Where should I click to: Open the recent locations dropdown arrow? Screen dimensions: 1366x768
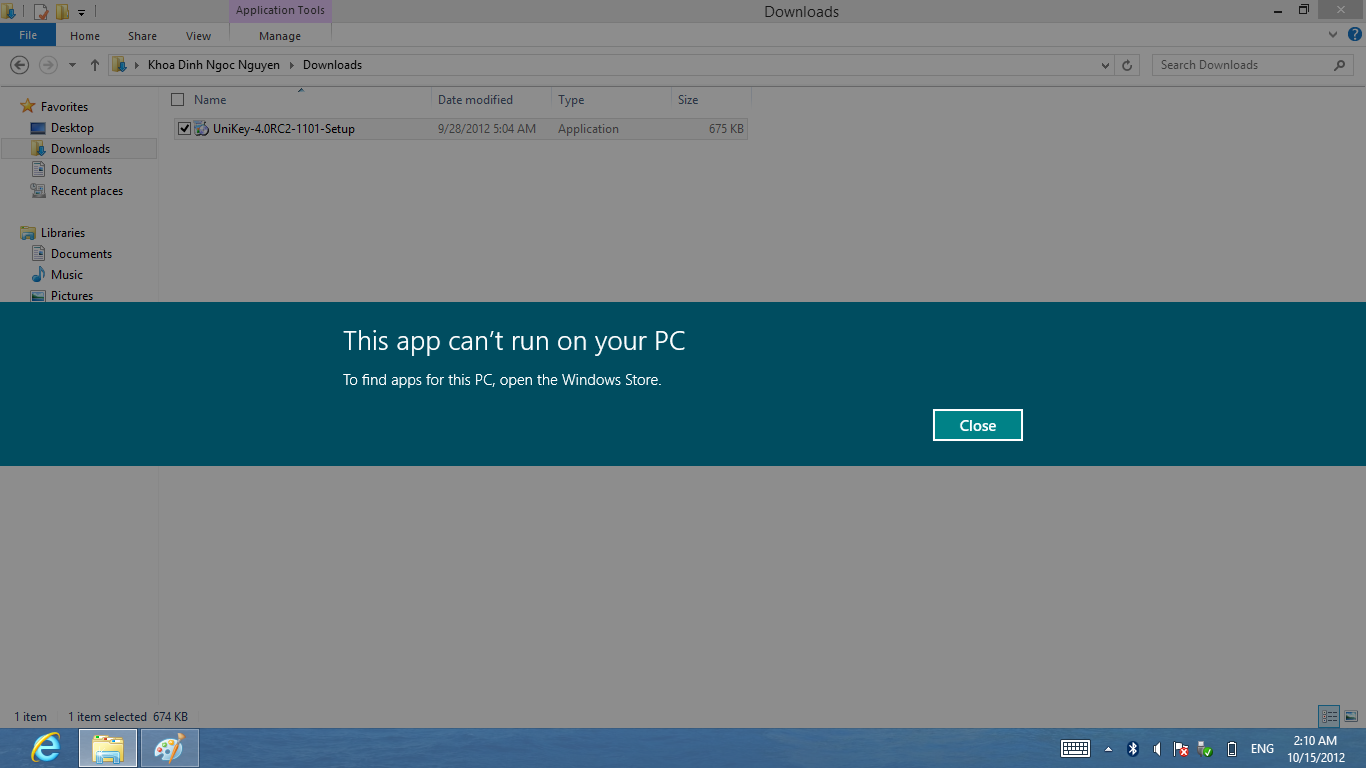tap(72, 66)
